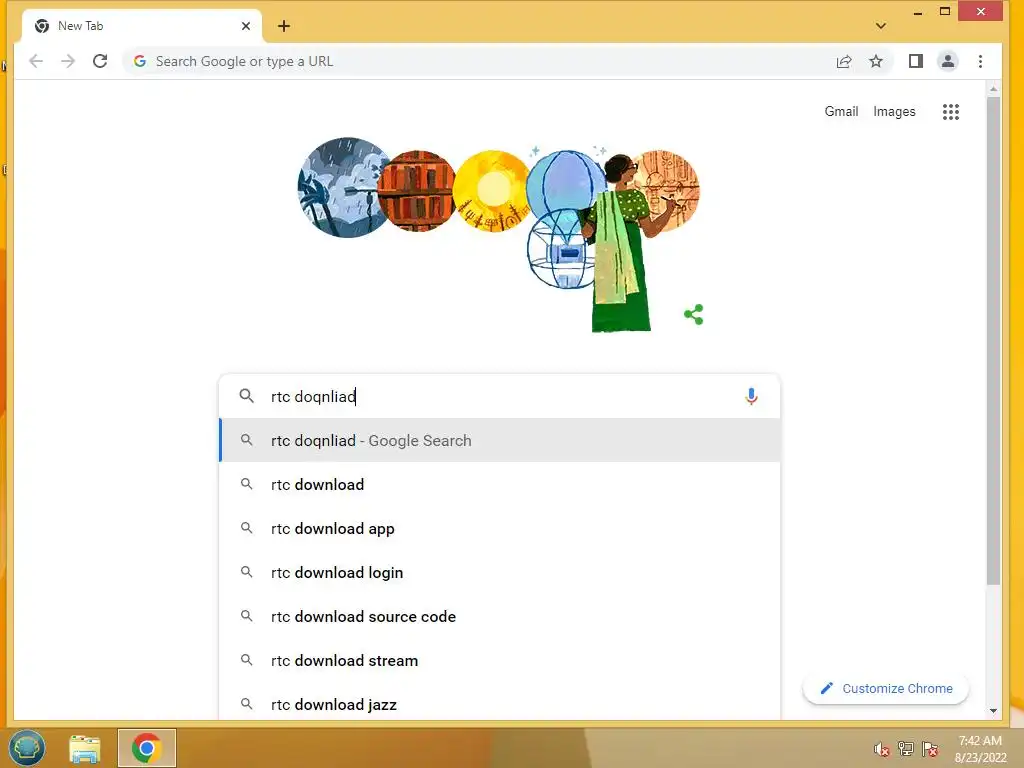Viewport: 1024px width, 768px height.
Task: Expand the tab search chevron
Action: [x=880, y=26]
